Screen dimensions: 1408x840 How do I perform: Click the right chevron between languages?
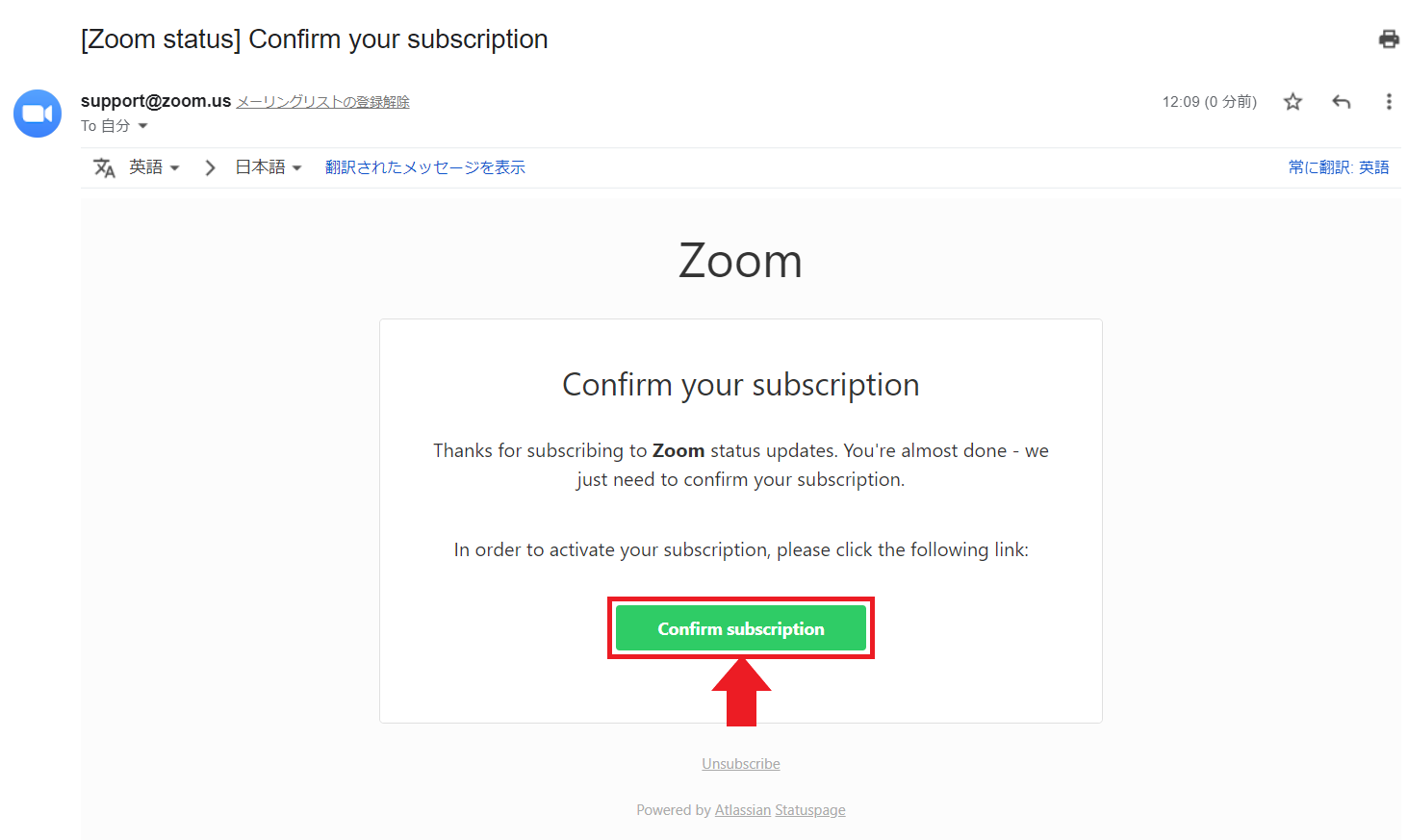[210, 167]
